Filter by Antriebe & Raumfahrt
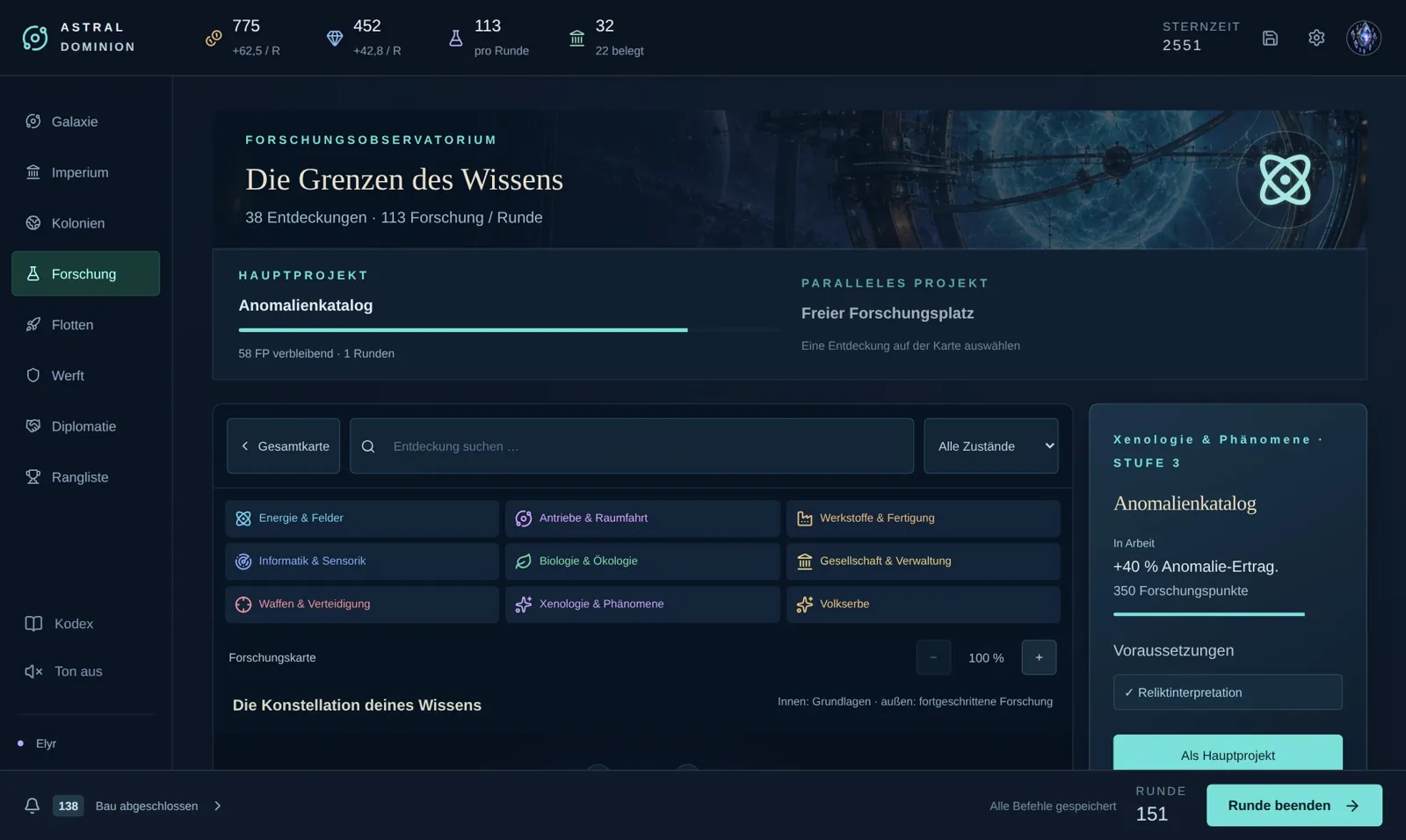 (x=642, y=518)
